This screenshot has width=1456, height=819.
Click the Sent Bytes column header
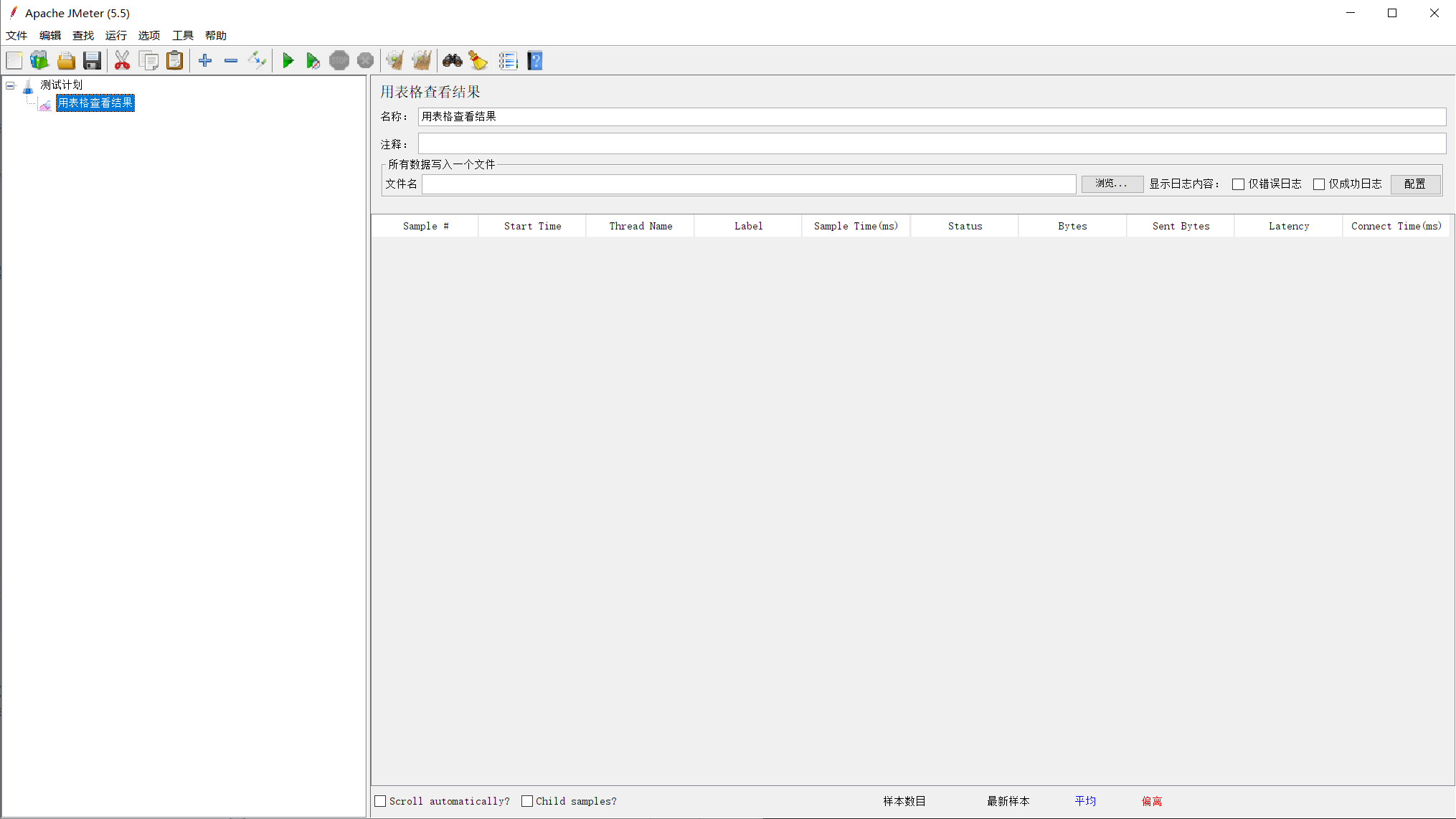[1181, 226]
